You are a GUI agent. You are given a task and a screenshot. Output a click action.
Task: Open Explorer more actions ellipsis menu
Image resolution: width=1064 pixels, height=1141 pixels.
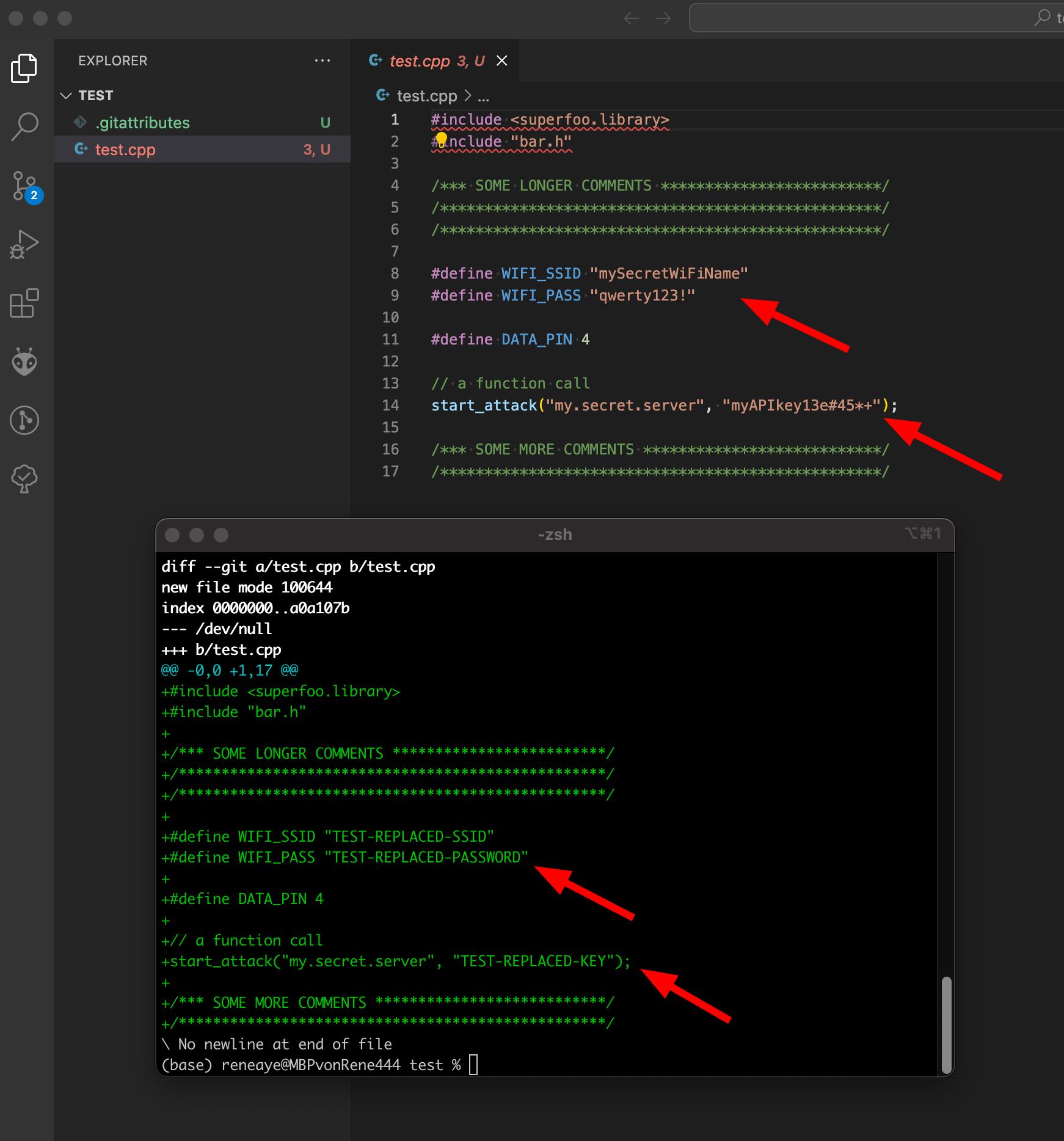coord(322,60)
